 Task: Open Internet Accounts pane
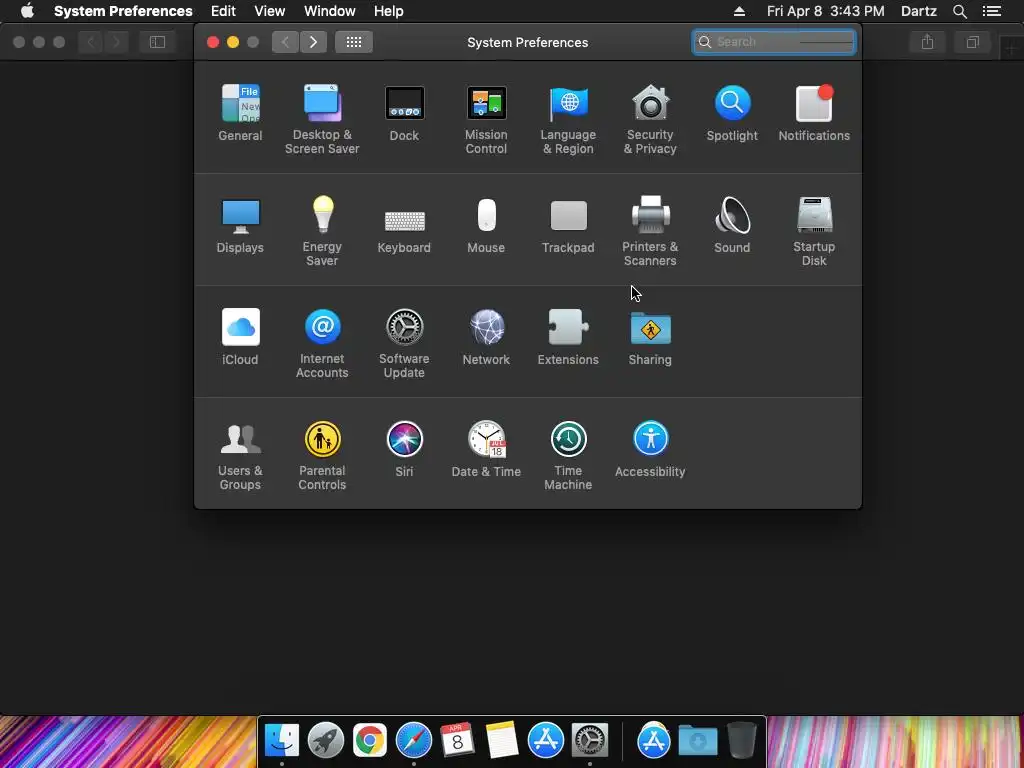(322, 344)
